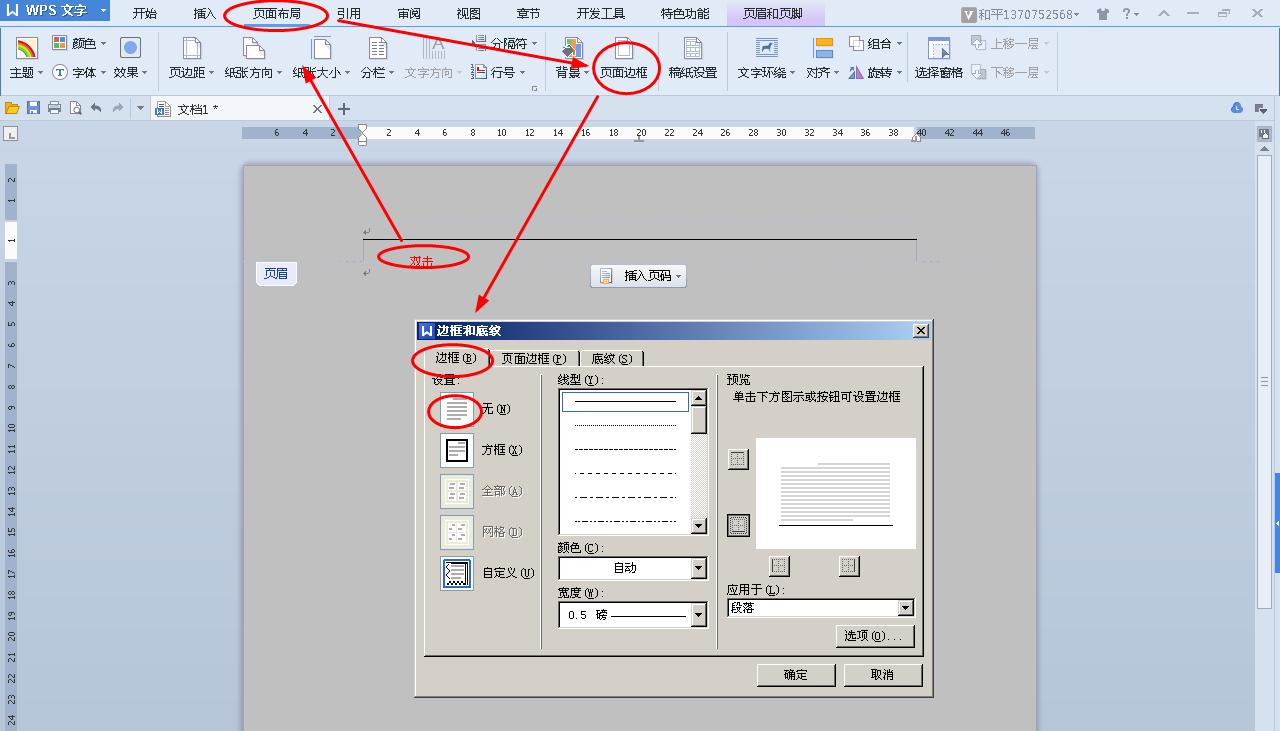Click the 背景 background icon
Image resolution: width=1280 pixels, height=731 pixels.
point(572,48)
